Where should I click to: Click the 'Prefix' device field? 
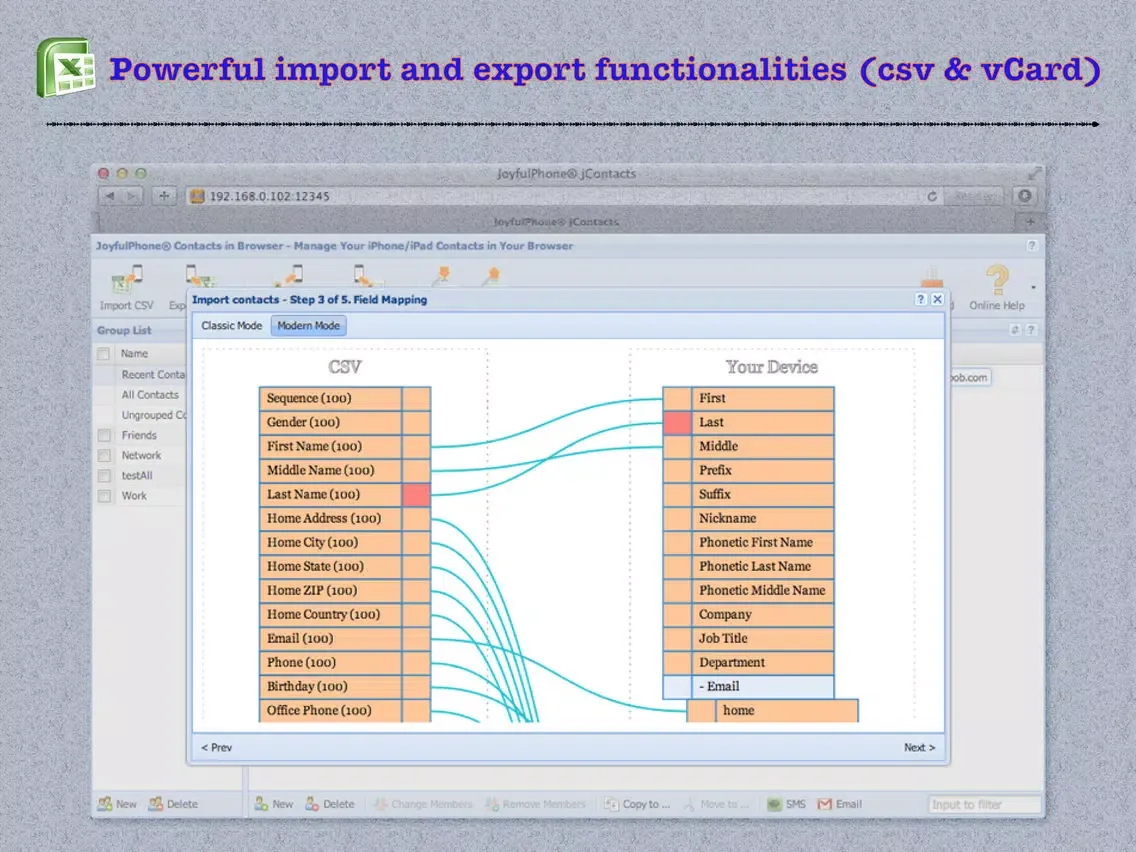tap(762, 470)
